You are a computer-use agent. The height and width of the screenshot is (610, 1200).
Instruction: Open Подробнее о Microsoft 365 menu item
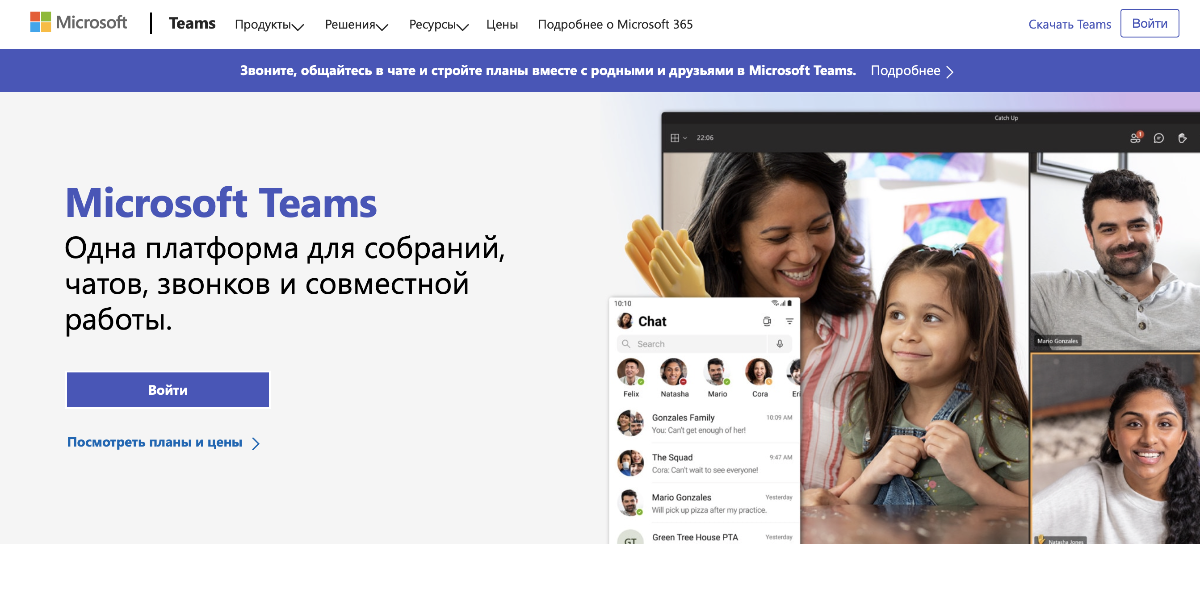615,24
